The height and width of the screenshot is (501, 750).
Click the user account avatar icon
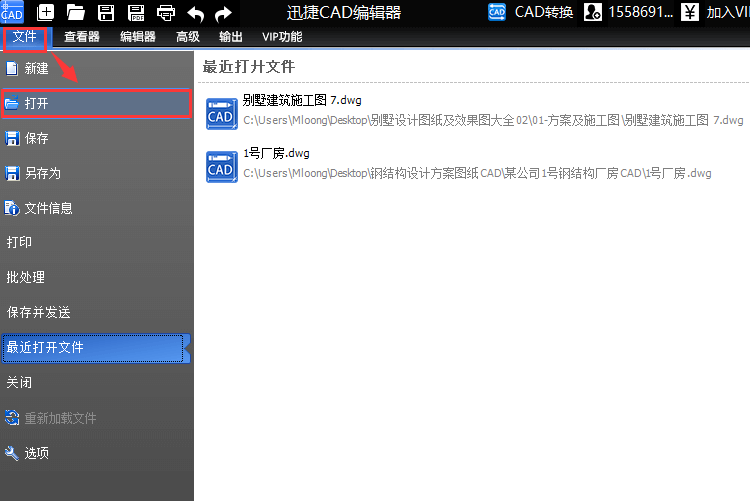pyautogui.click(x=593, y=12)
